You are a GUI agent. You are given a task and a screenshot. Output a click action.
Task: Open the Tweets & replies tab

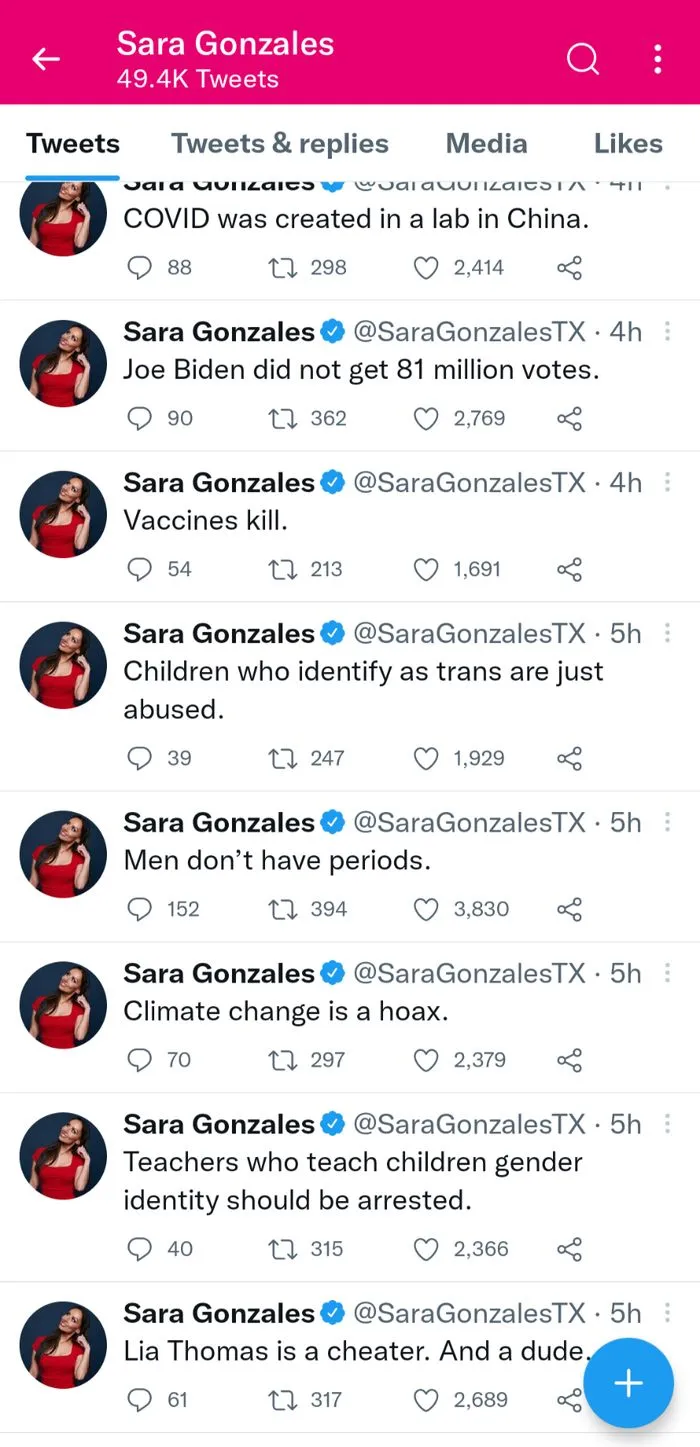tap(280, 143)
